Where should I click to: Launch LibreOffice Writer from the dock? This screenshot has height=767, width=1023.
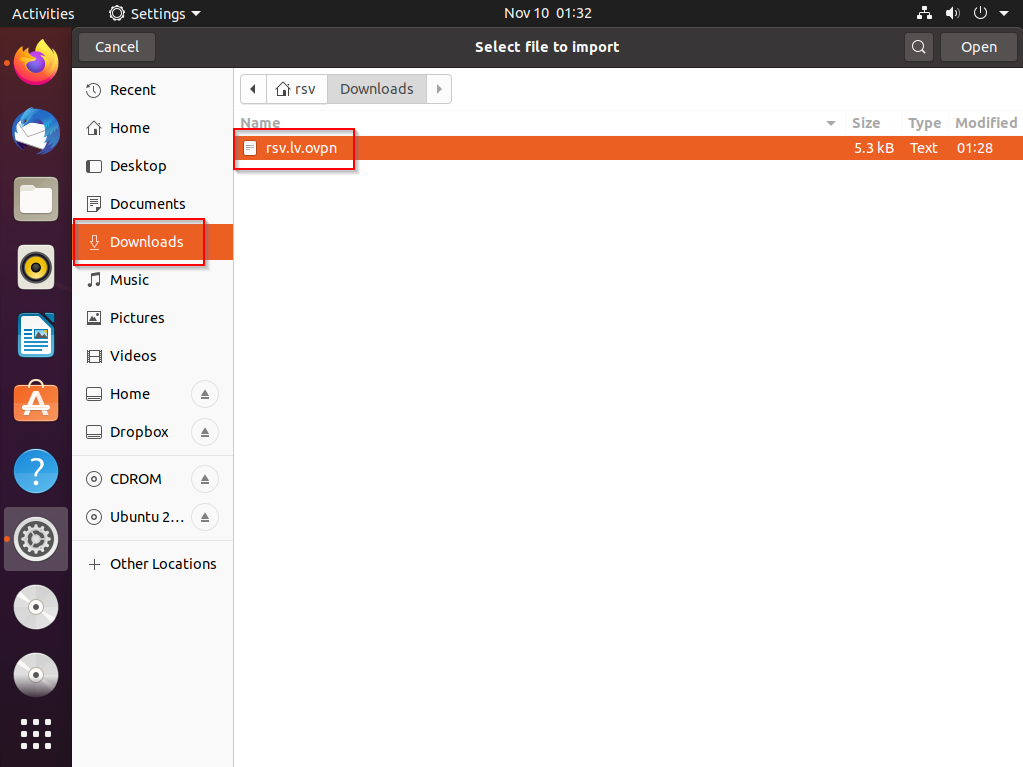pyautogui.click(x=36, y=335)
